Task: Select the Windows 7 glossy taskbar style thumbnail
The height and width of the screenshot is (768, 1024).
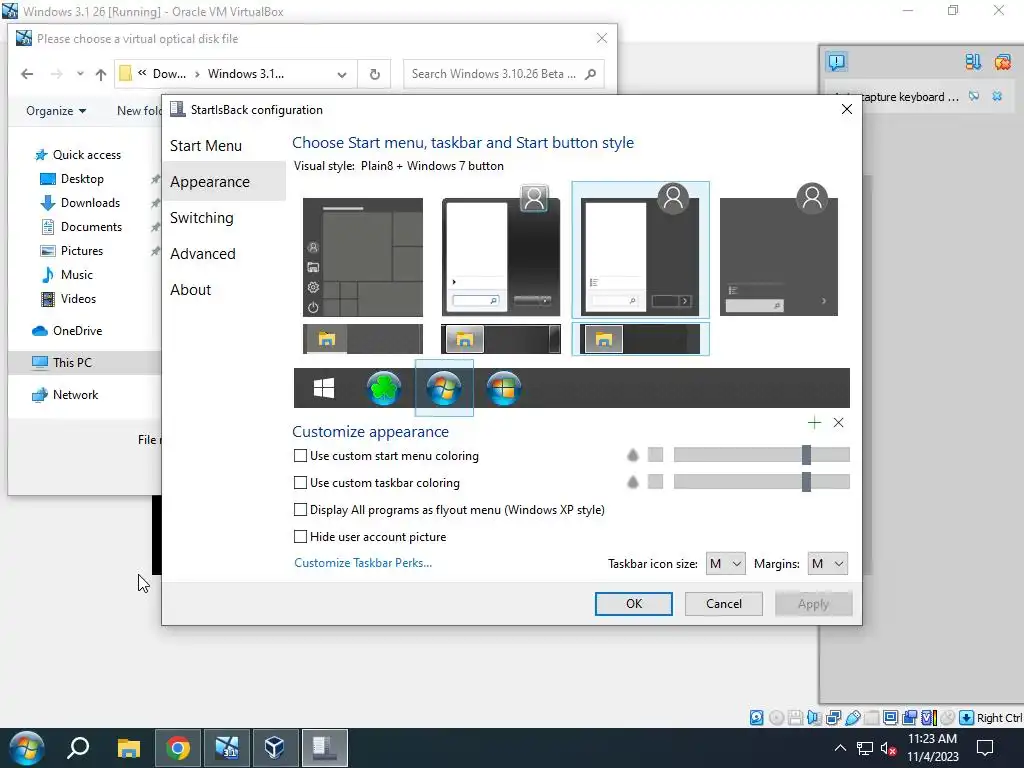Action: (501, 339)
